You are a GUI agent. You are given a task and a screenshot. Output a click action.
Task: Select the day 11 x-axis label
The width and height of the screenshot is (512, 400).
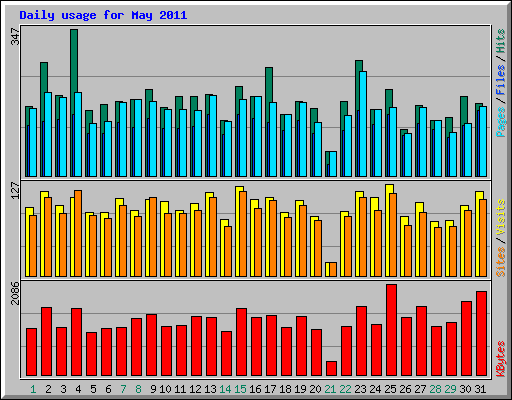pos(180,389)
